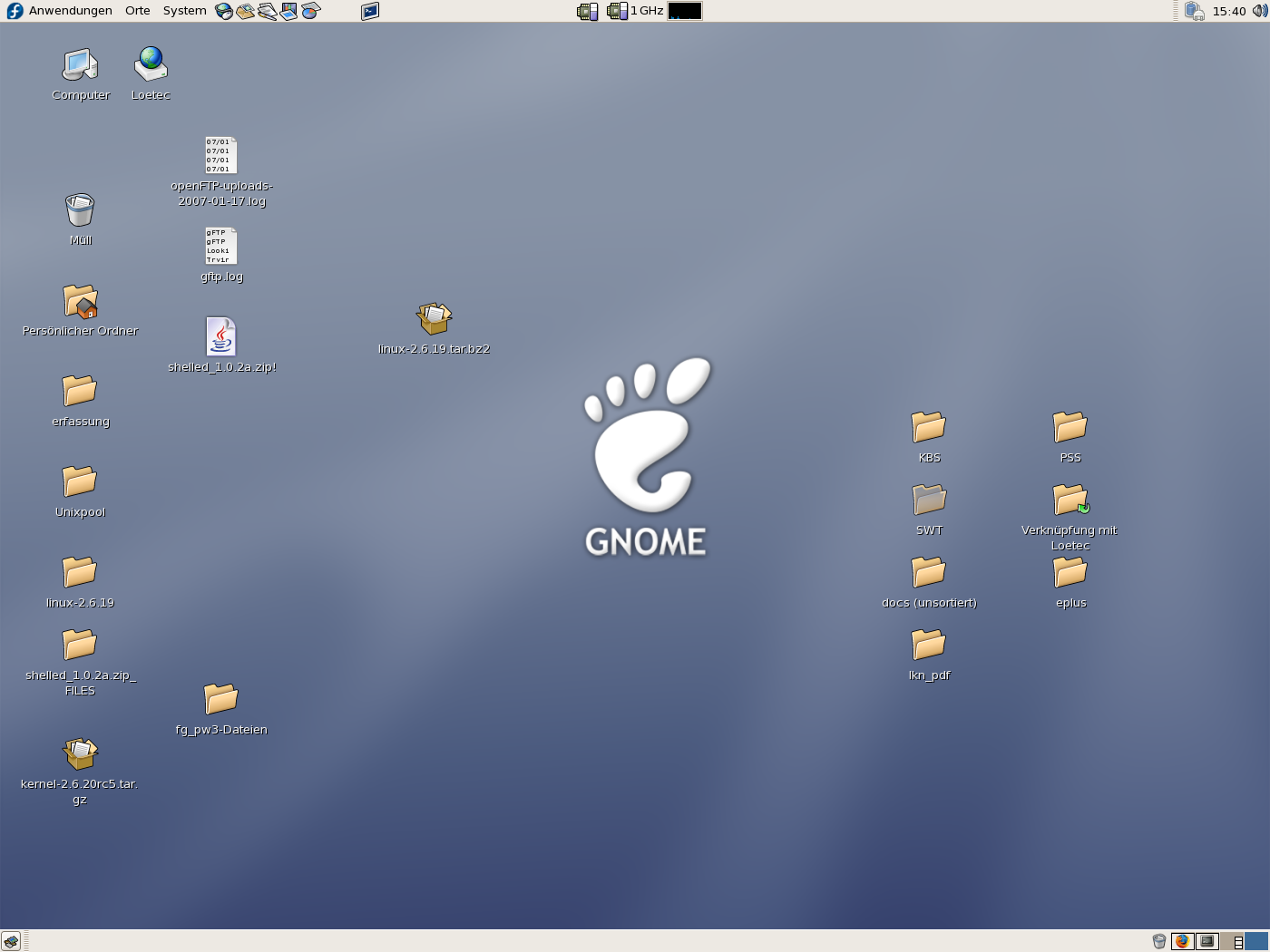Click the battery power status icon

click(x=1194, y=11)
